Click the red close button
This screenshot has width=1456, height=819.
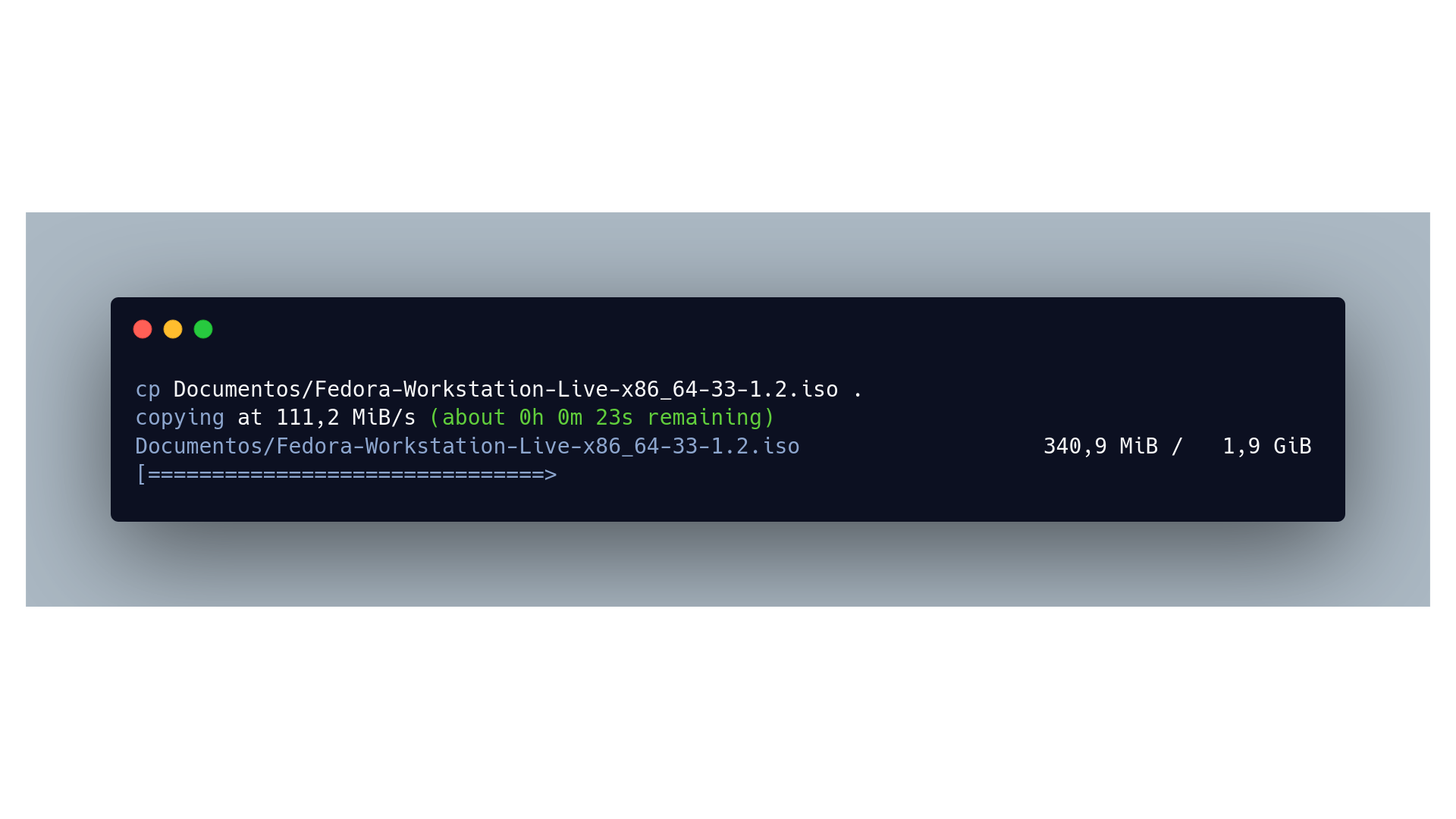click(142, 329)
